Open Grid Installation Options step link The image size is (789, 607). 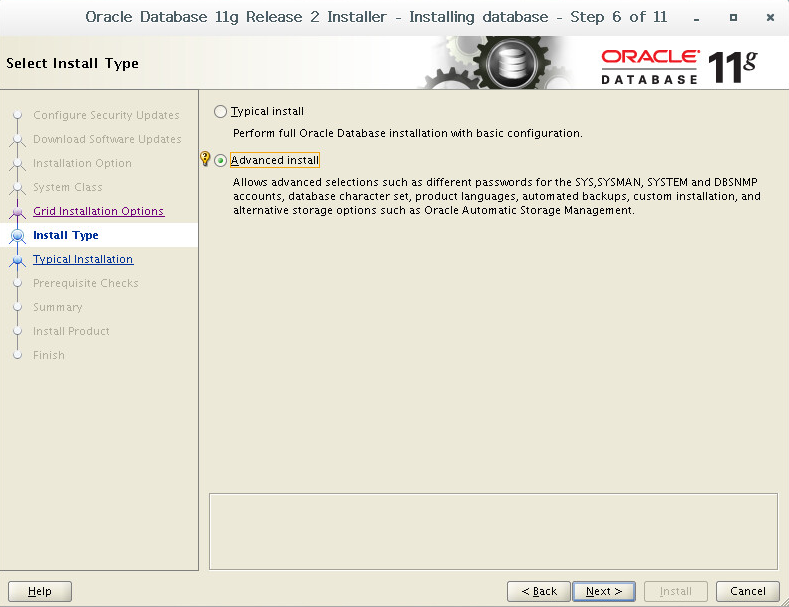click(99, 211)
